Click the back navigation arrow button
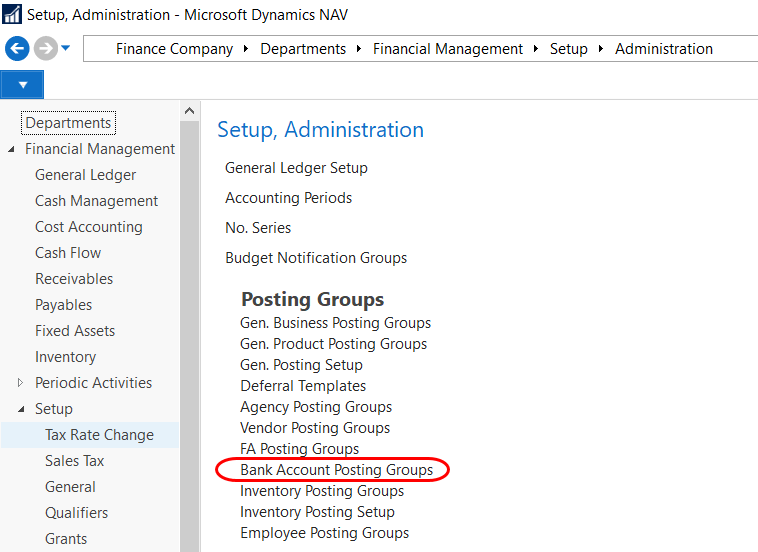This screenshot has width=758, height=552. (17, 48)
